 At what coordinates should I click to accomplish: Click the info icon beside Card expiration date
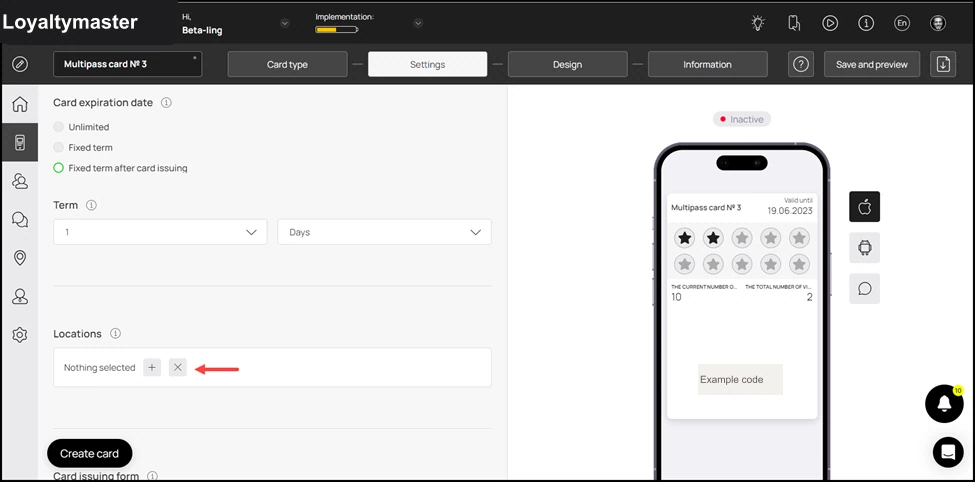166,103
